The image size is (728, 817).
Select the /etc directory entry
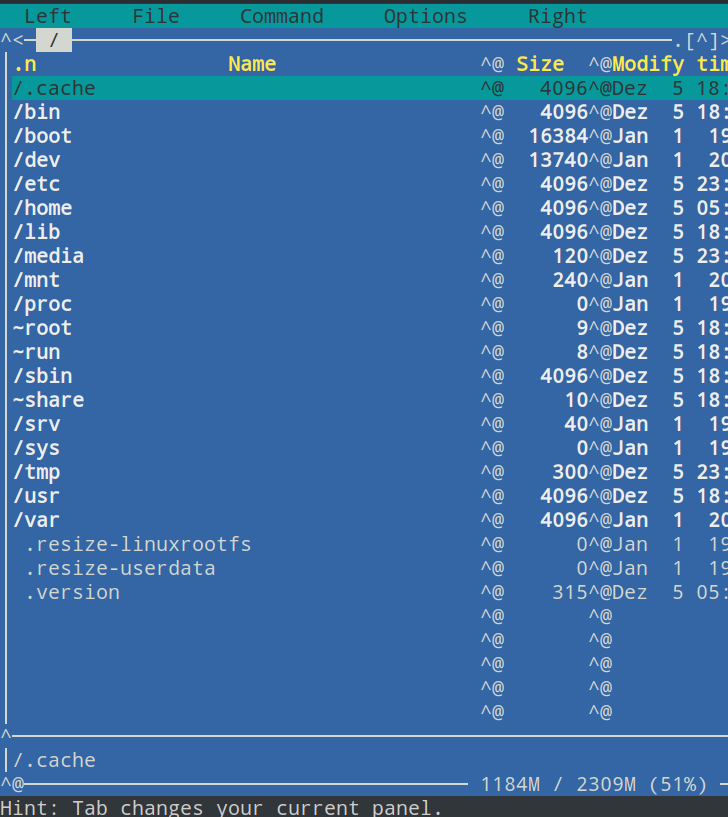(x=36, y=184)
